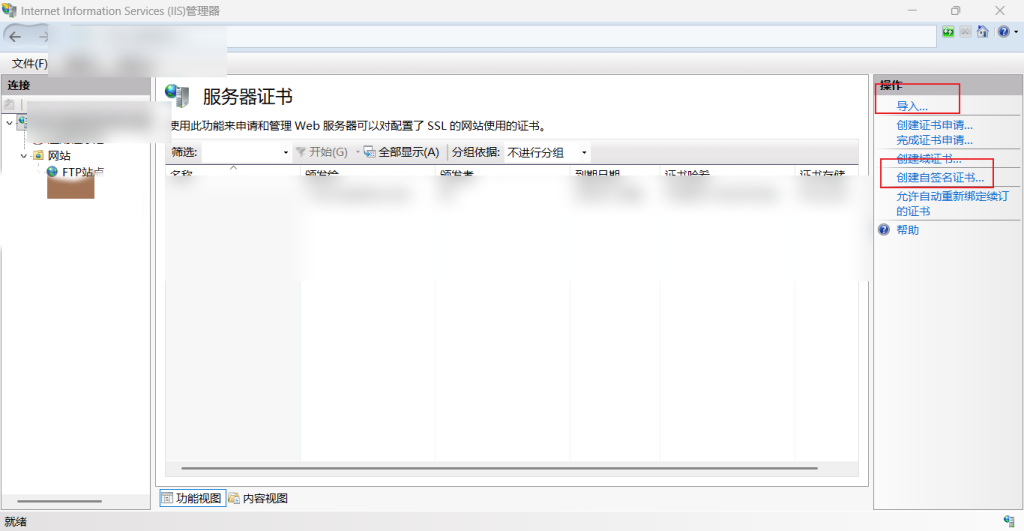Collapse the 网站 tree node
Viewport: 1024px width, 531px height.
[24, 155]
